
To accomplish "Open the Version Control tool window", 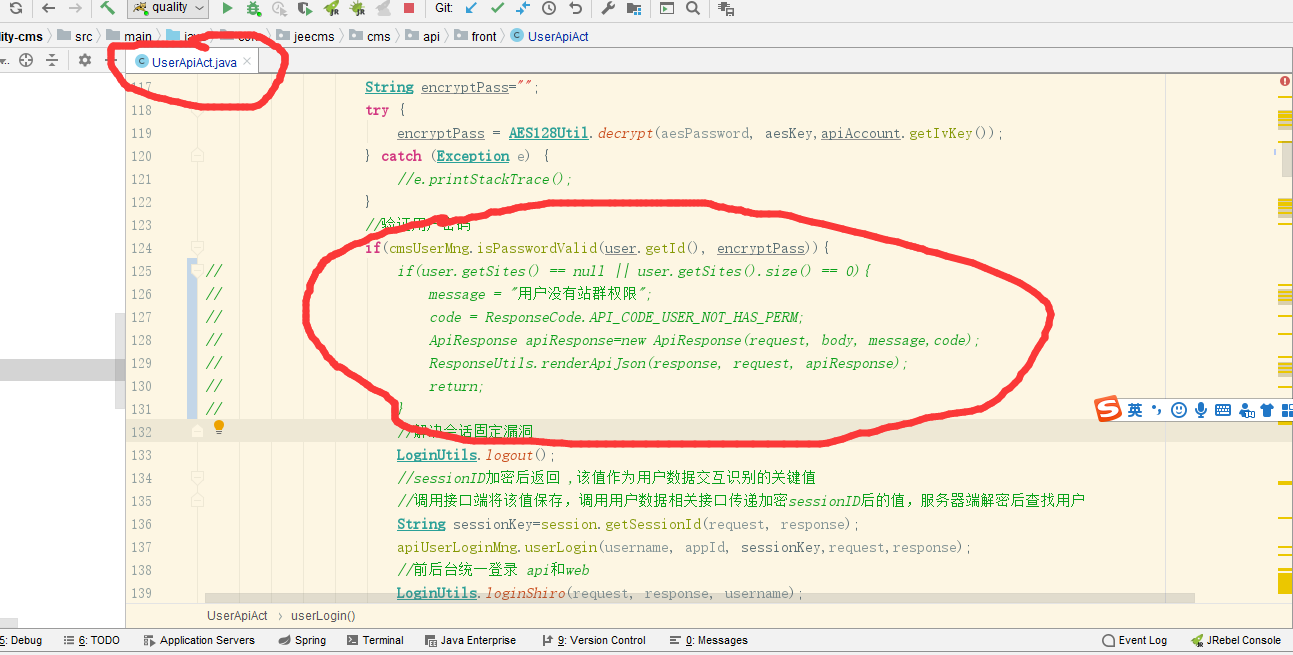I will pyautogui.click(x=594, y=640).
